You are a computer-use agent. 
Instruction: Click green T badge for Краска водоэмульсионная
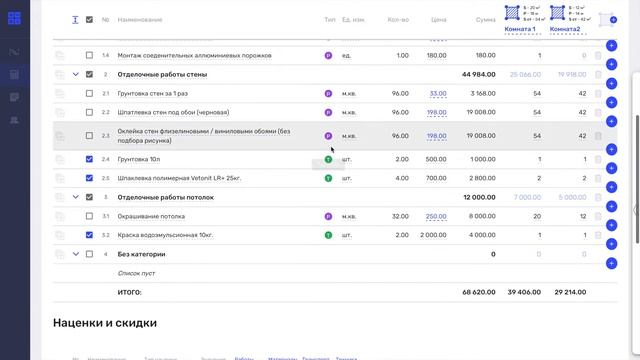tap(328, 235)
